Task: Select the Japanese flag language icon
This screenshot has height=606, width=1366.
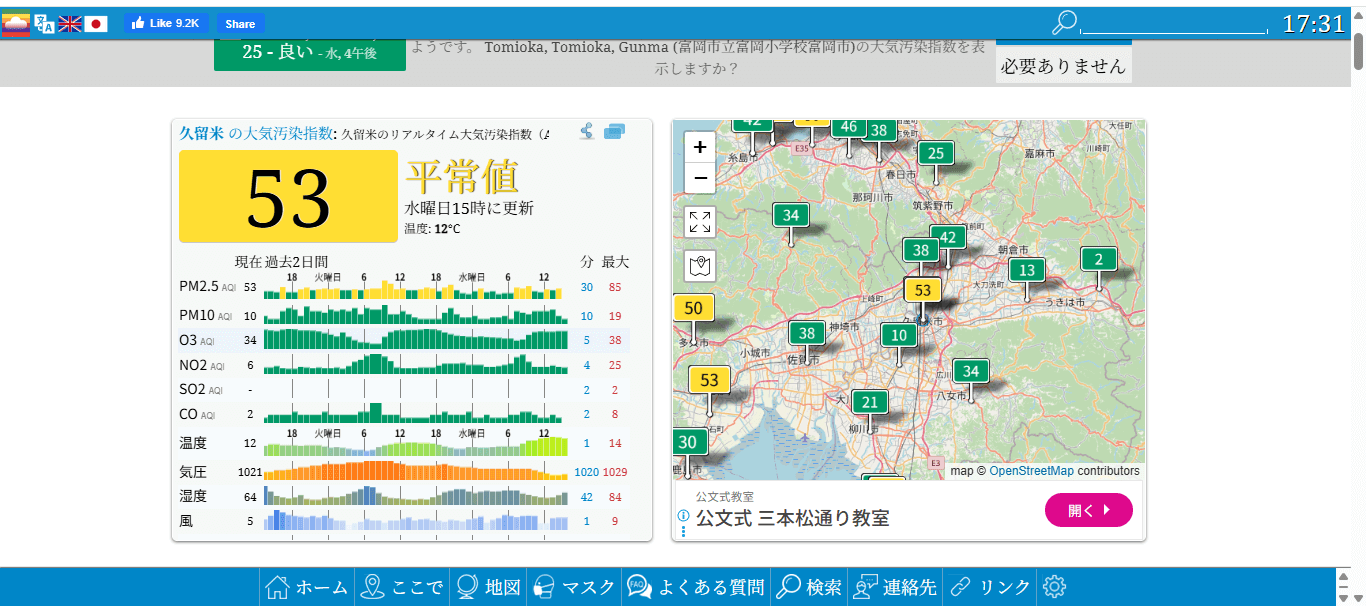Action: 96,24
